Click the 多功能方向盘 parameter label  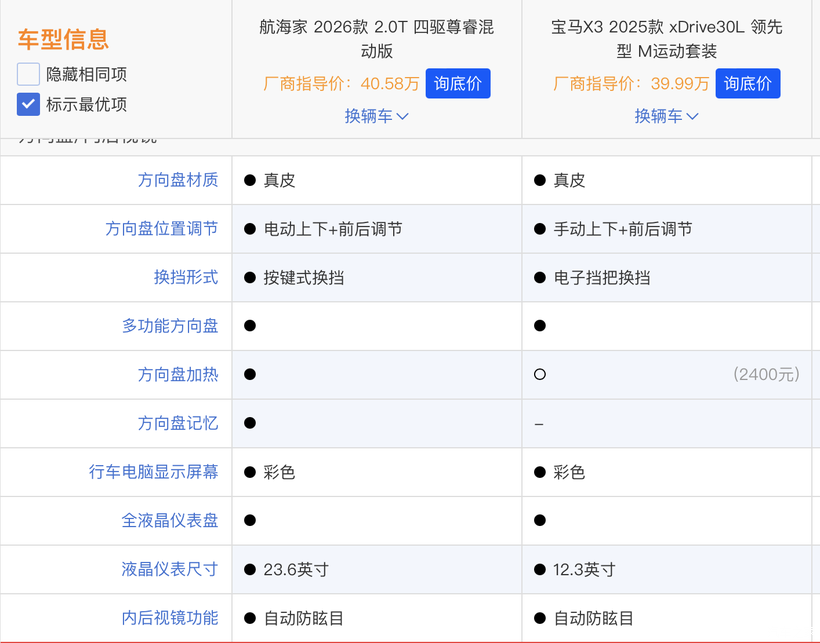[170, 326]
